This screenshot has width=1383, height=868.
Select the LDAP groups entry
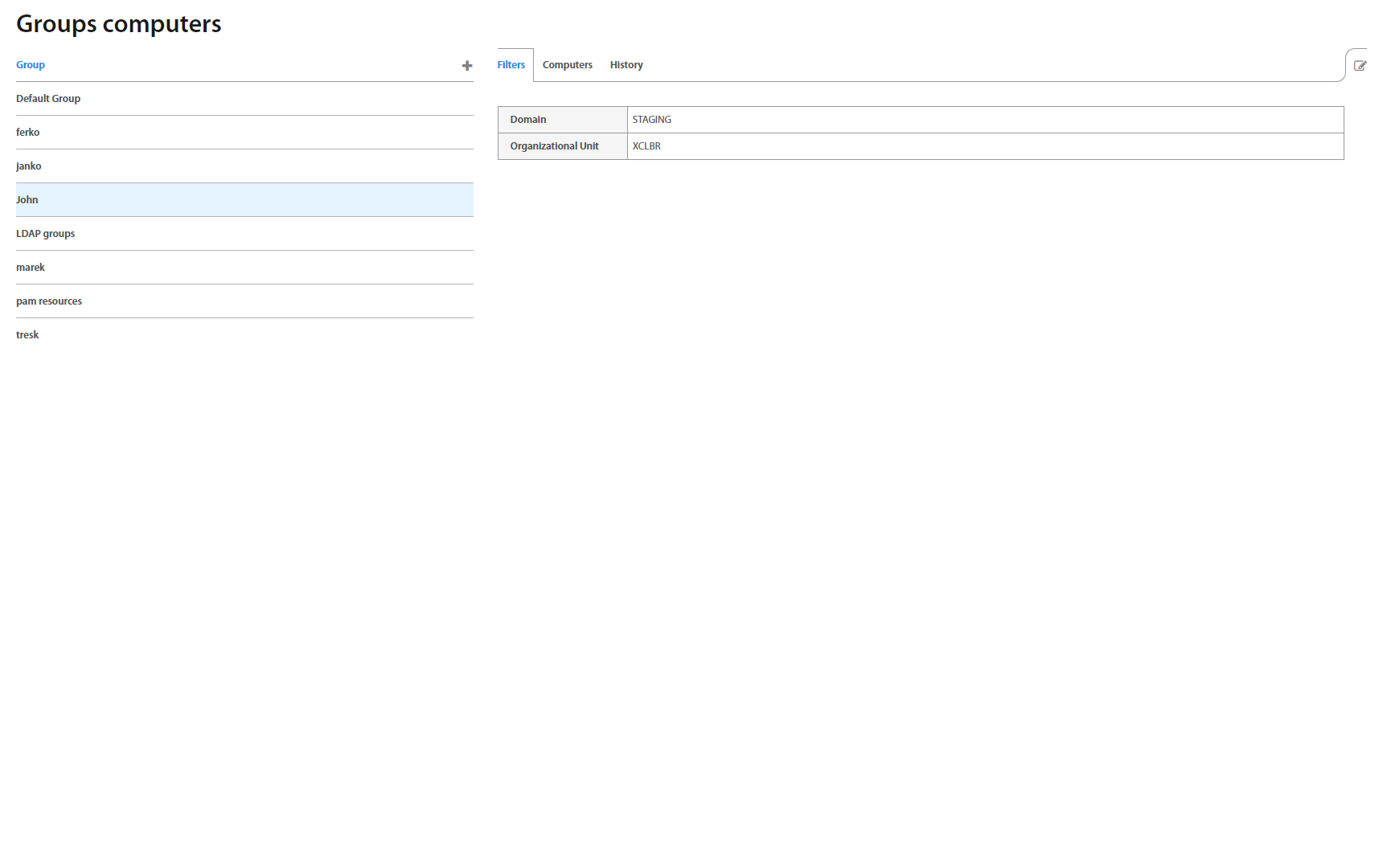click(x=45, y=234)
